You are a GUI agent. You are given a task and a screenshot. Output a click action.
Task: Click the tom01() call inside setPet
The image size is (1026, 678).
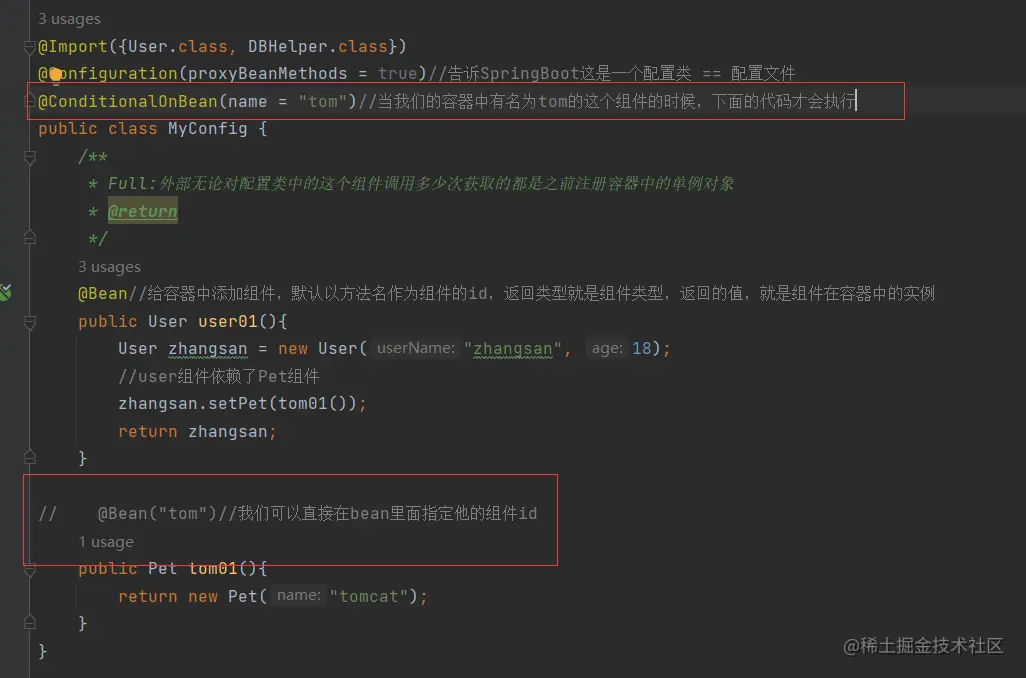click(x=313, y=403)
